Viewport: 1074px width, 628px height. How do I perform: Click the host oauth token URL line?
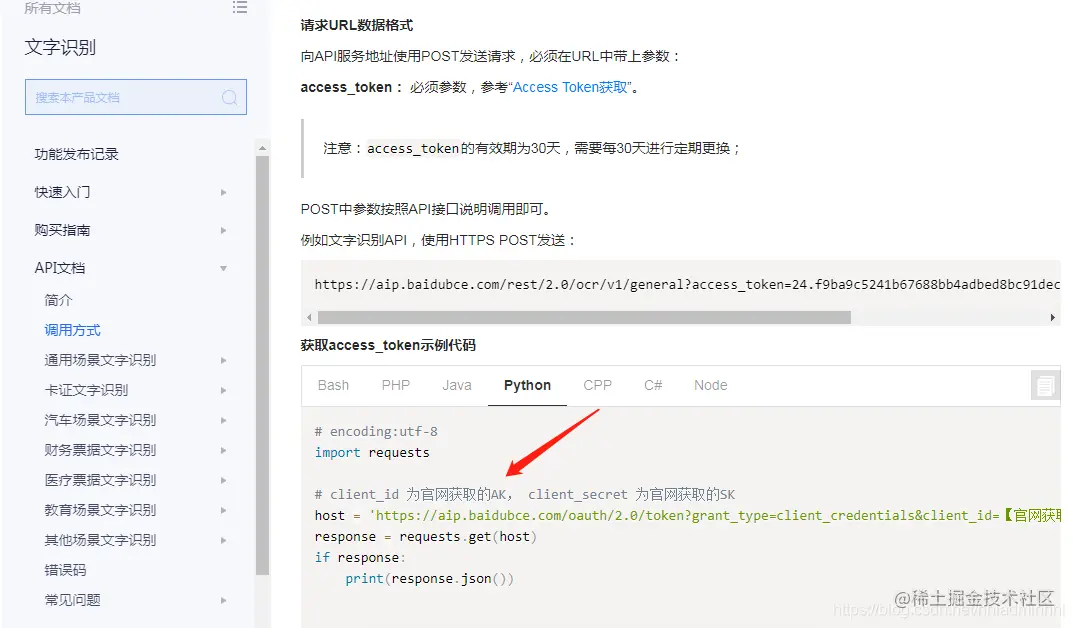pos(688,516)
